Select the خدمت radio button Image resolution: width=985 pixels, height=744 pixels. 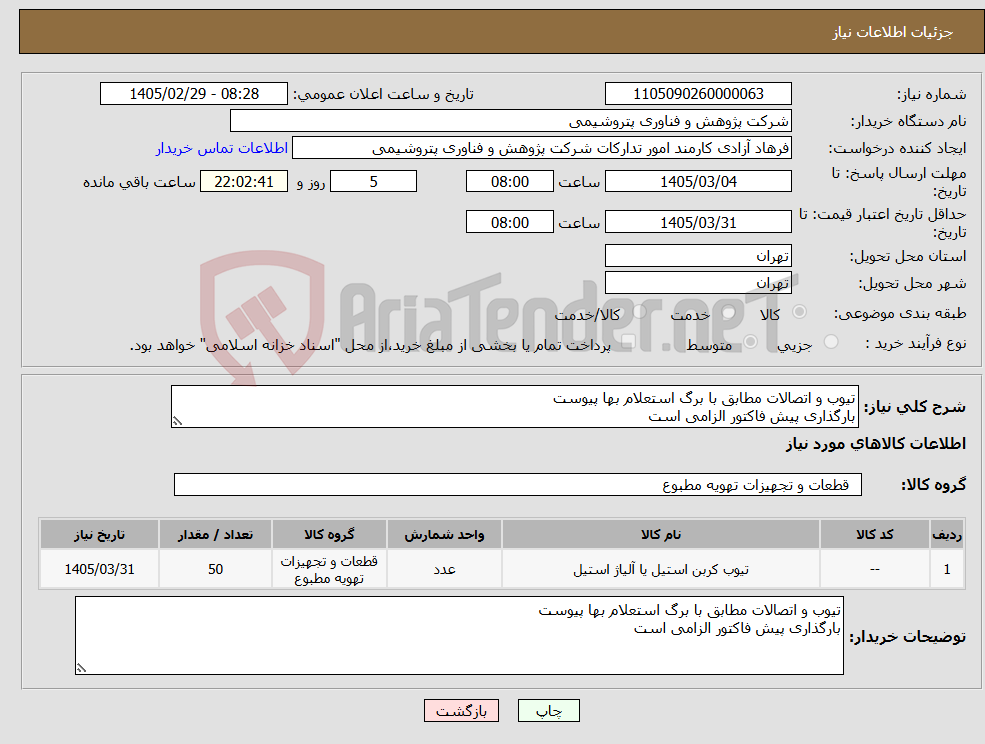(729, 312)
